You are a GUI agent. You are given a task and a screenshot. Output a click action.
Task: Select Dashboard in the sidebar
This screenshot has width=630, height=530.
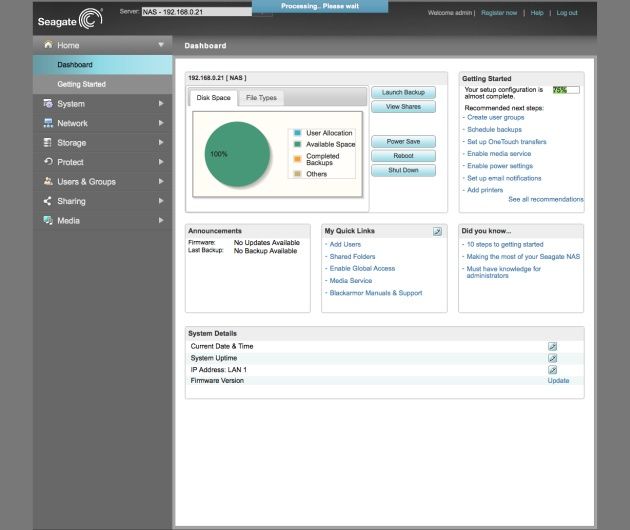tap(102, 65)
